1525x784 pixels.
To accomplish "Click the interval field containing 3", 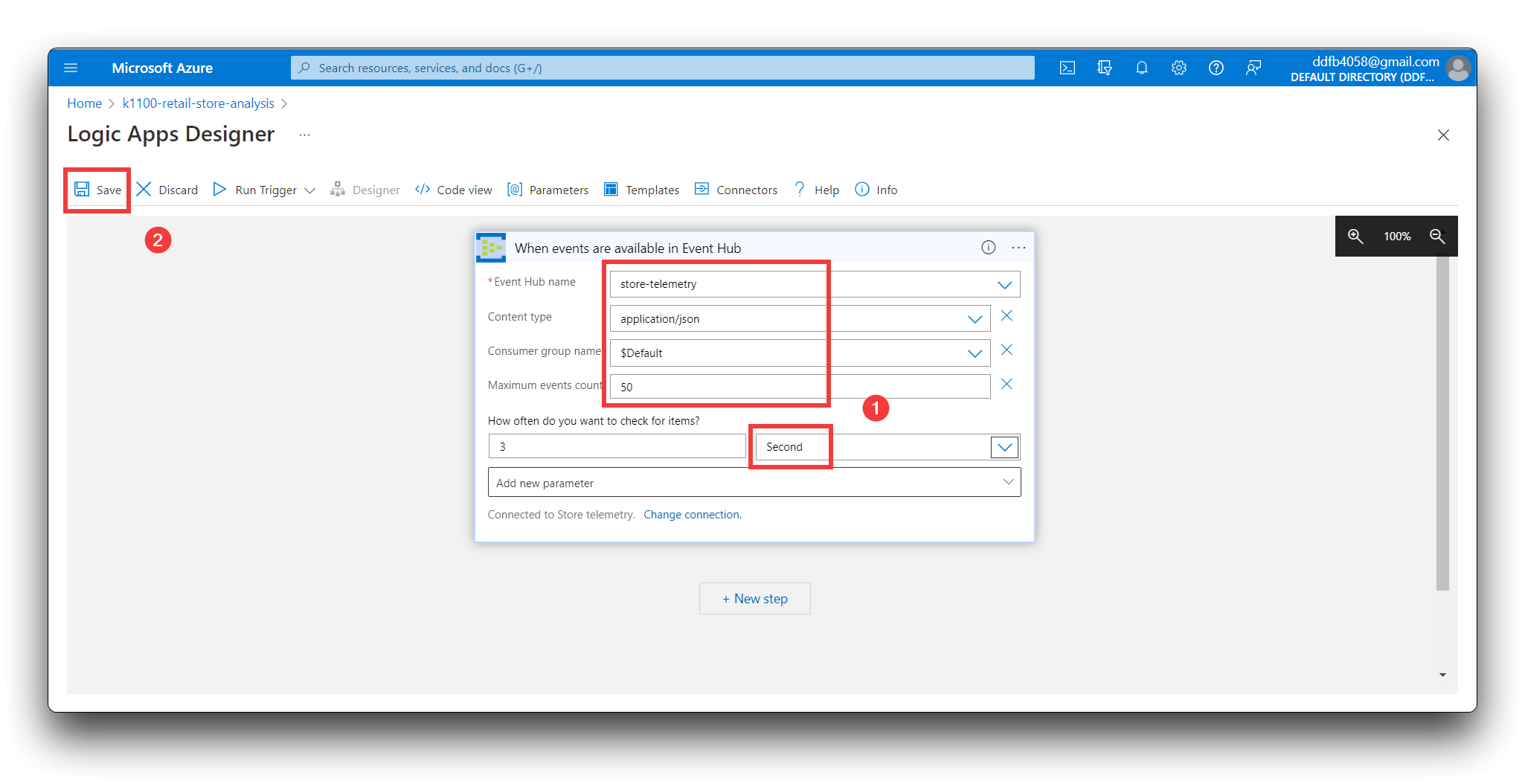I will tap(617, 446).
